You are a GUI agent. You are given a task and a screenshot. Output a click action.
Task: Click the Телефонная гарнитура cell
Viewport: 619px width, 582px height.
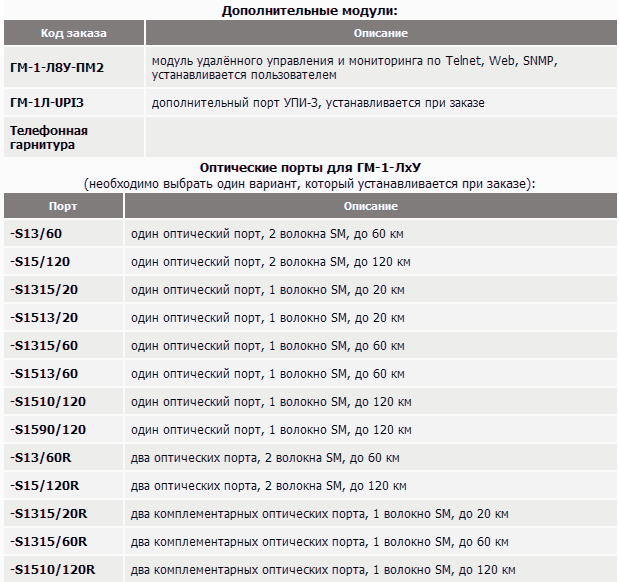[48, 138]
